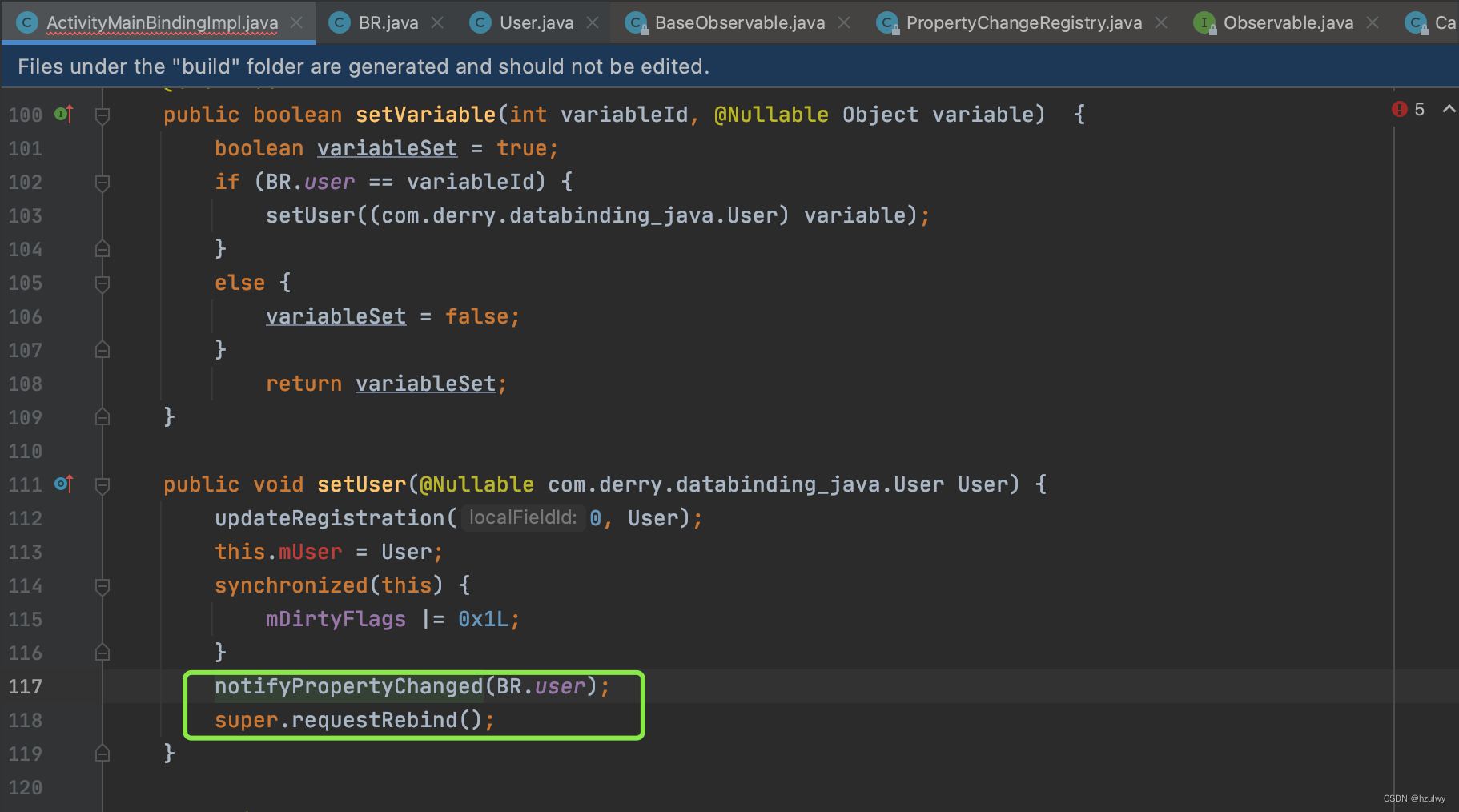Collapse the setVariable method fold on line 100
Image resolution: width=1459 pixels, height=812 pixels.
[102, 116]
